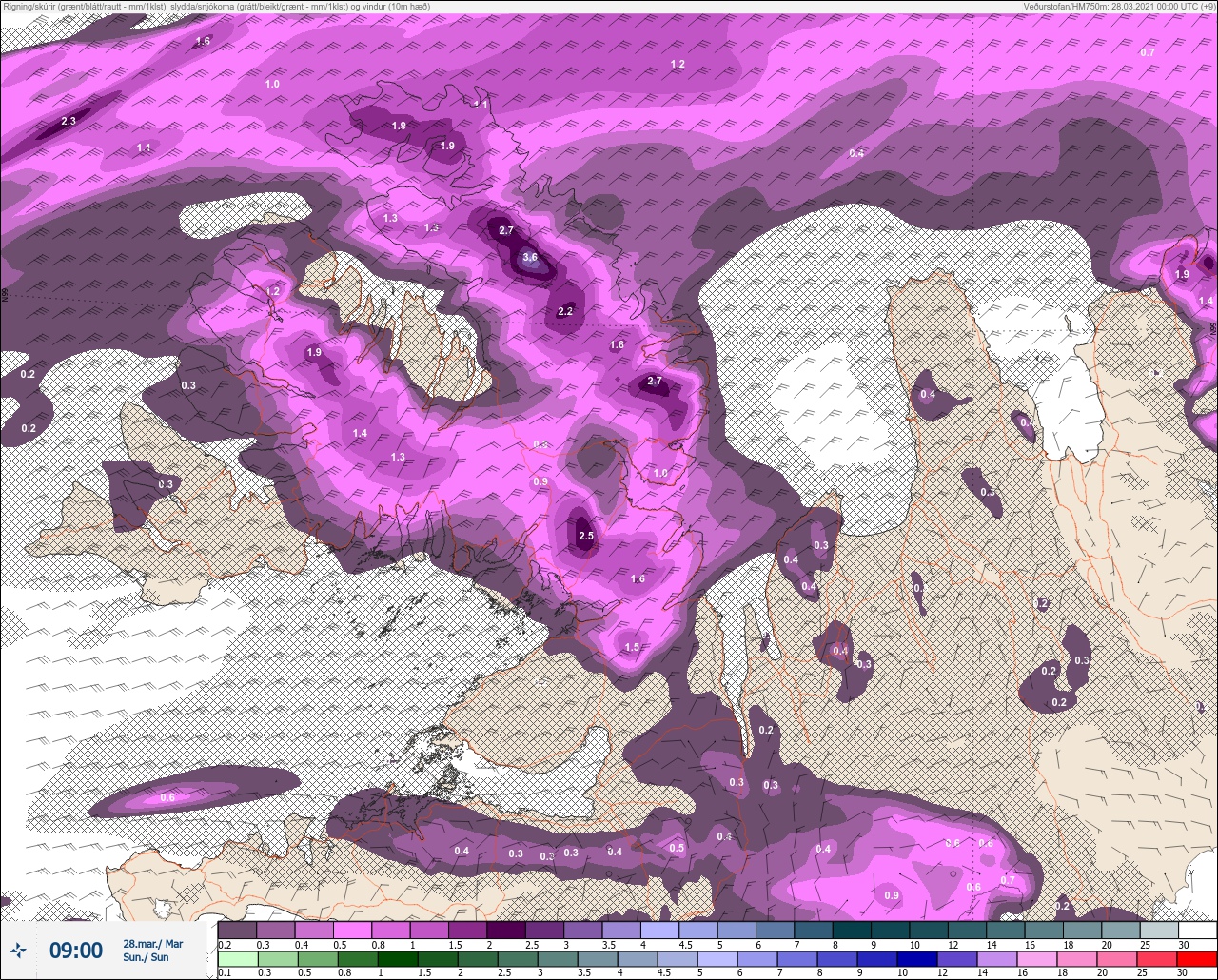Click the 'Veðurstofan/HM750m' model run header text

(1121, 7)
